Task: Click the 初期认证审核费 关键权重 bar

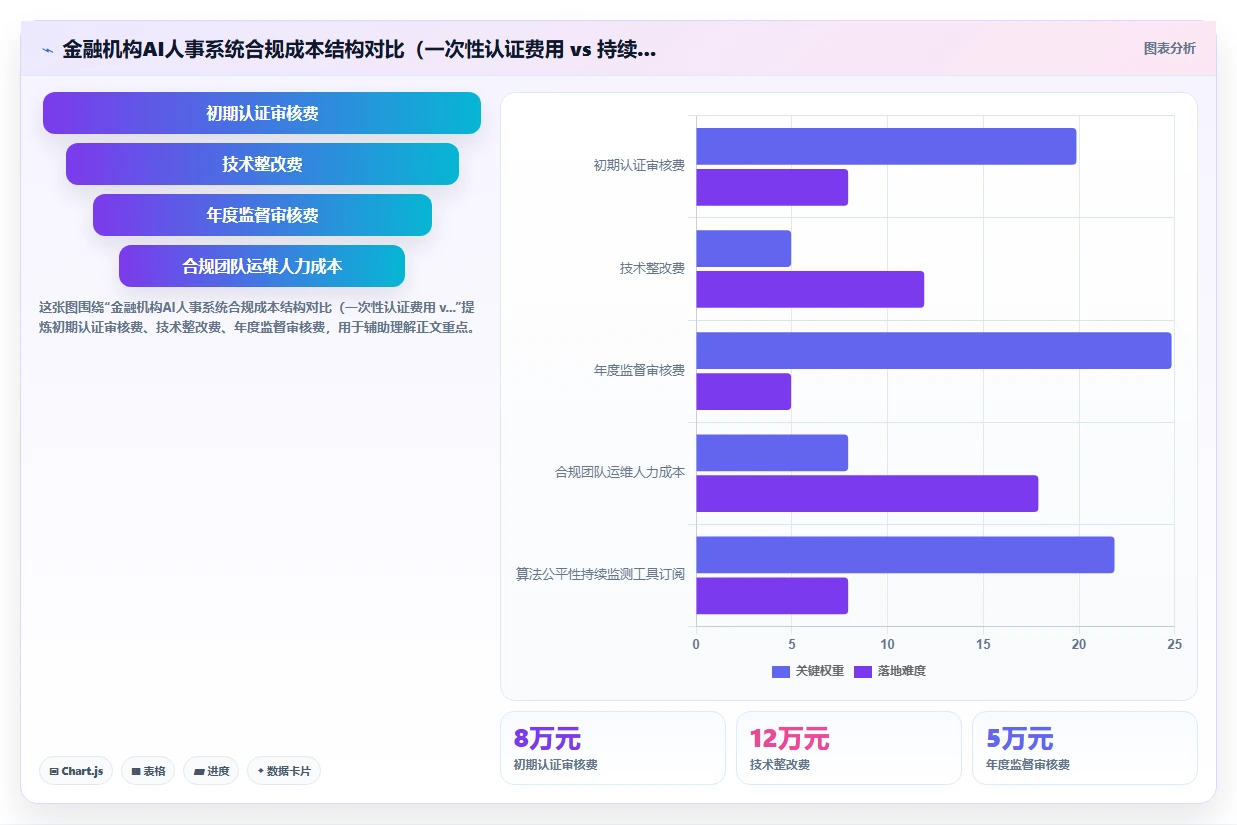Action: click(886, 146)
